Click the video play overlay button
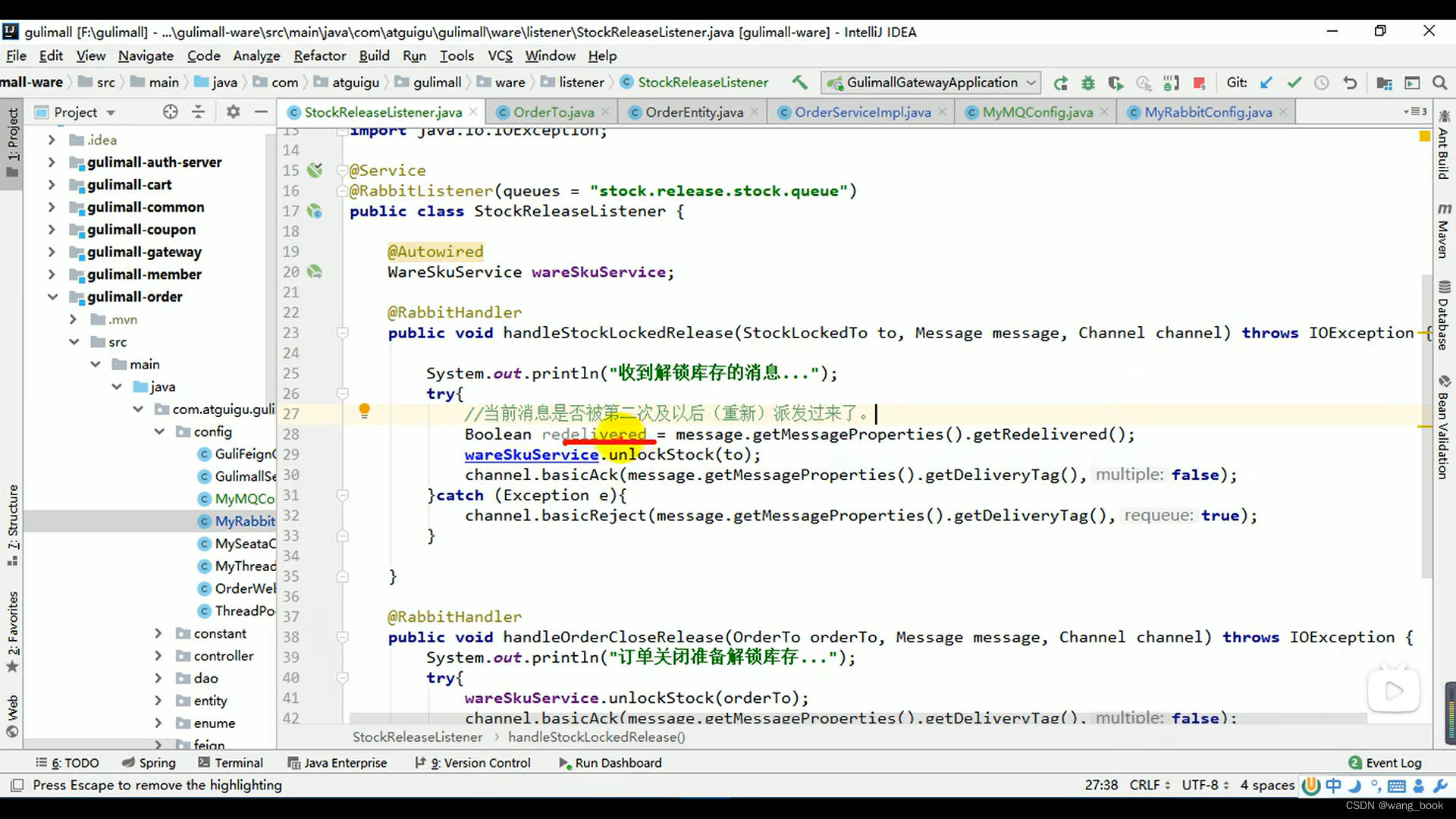The image size is (1456, 819). [x=1393, y=690]
